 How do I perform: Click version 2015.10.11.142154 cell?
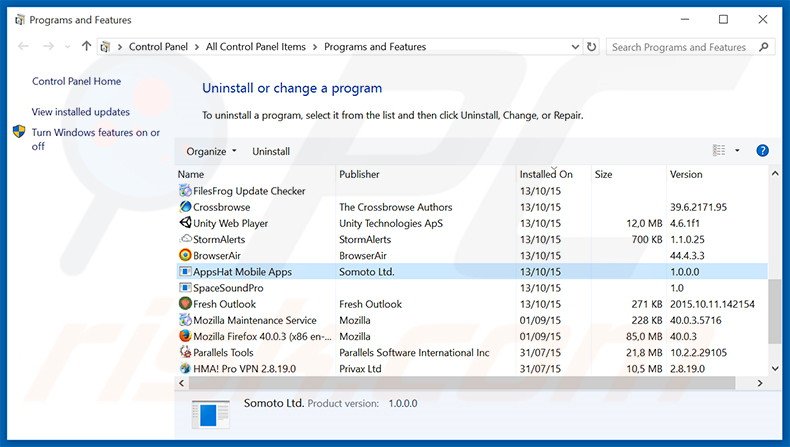[712, 304]
